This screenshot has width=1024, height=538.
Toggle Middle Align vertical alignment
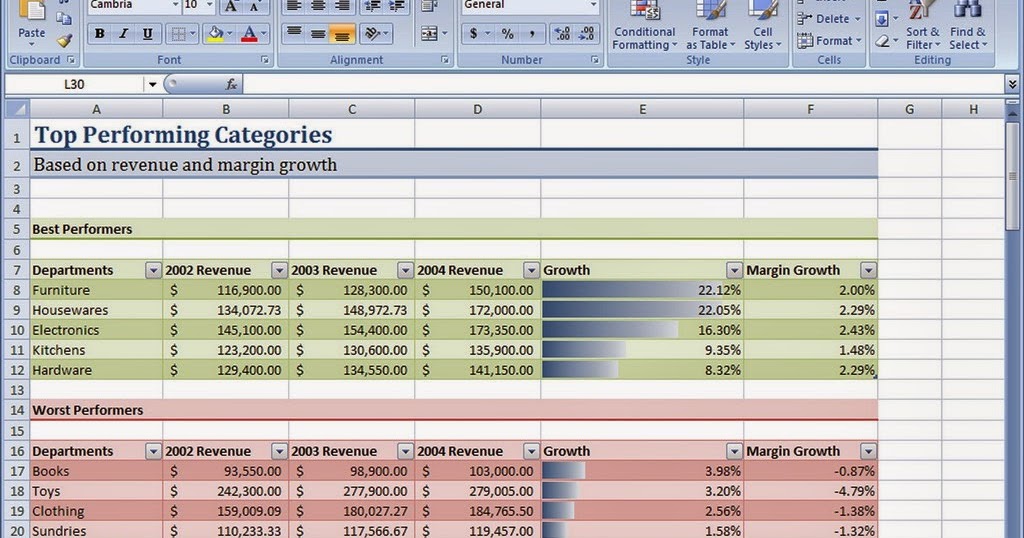coord(318,33)
